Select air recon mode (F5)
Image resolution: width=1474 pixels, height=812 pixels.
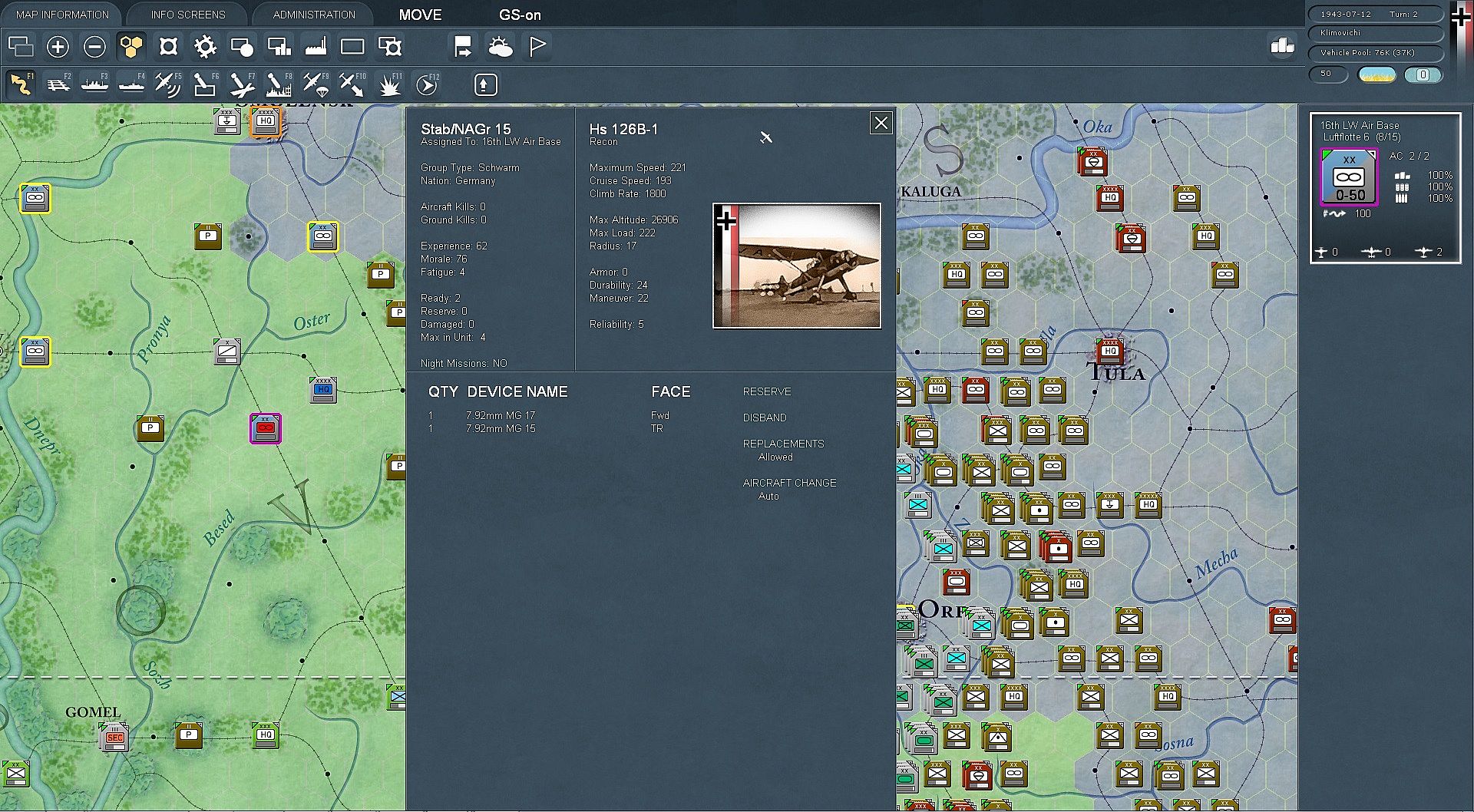pos(167,84)
